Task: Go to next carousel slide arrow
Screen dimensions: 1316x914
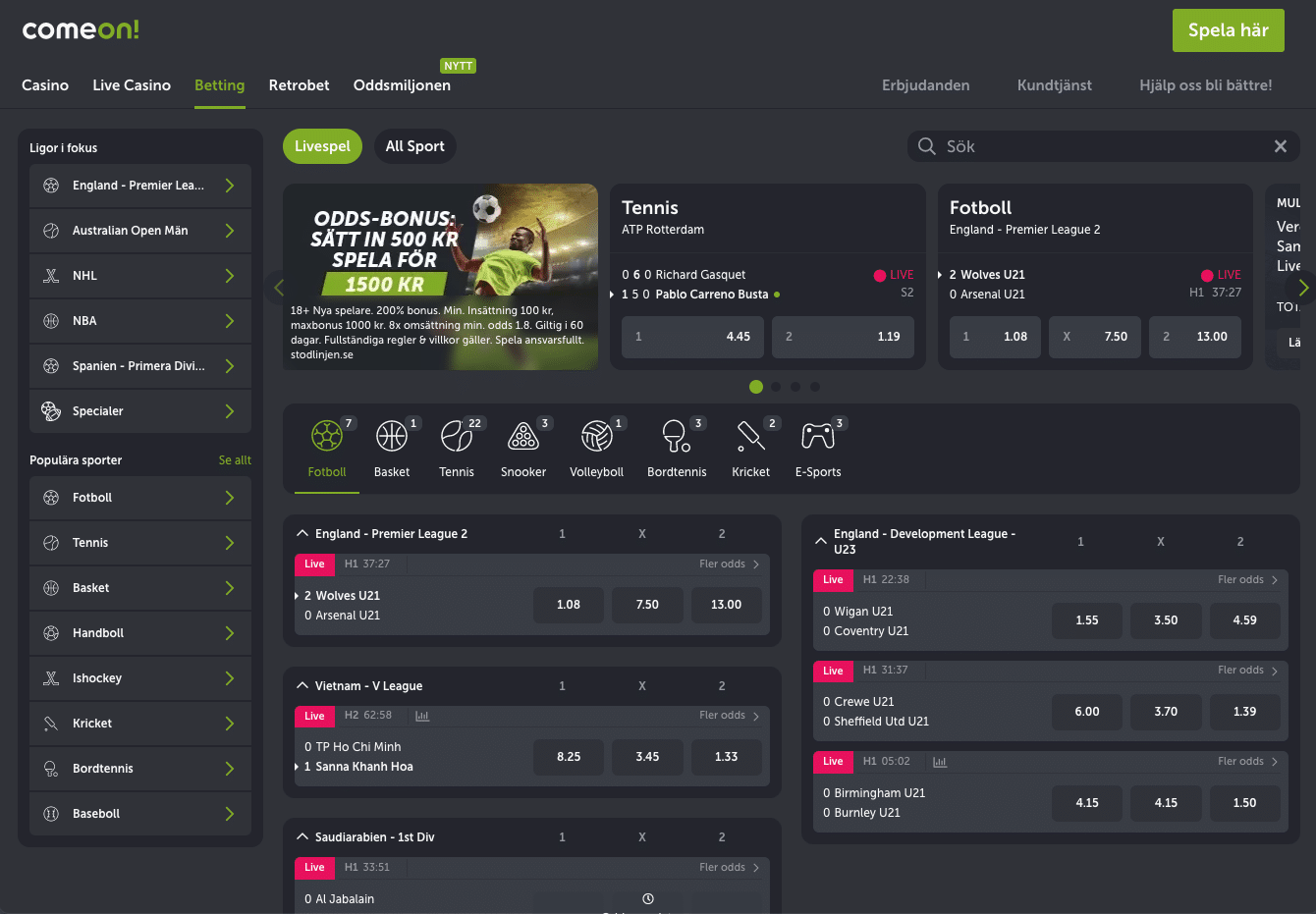Action: (x=1303, y=288)
